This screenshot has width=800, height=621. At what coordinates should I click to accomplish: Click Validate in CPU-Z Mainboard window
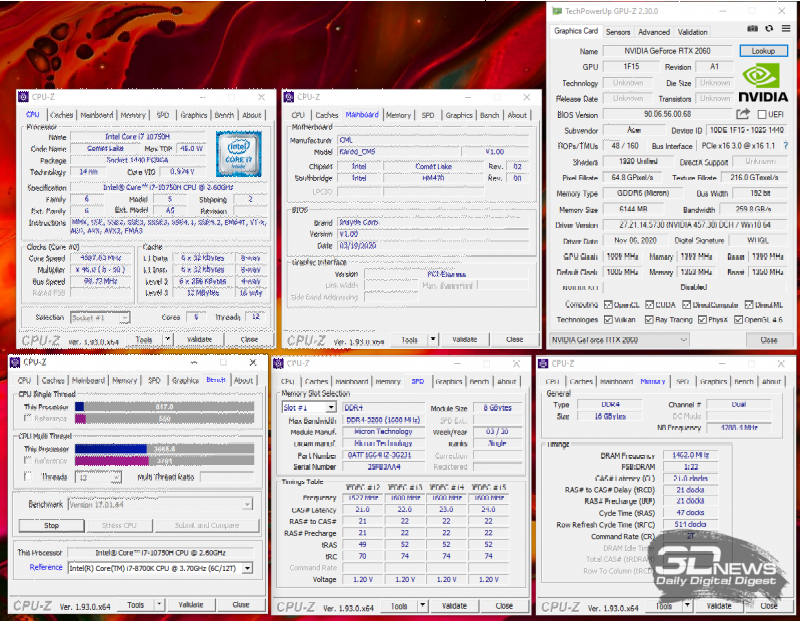click(x=465, y=339)
